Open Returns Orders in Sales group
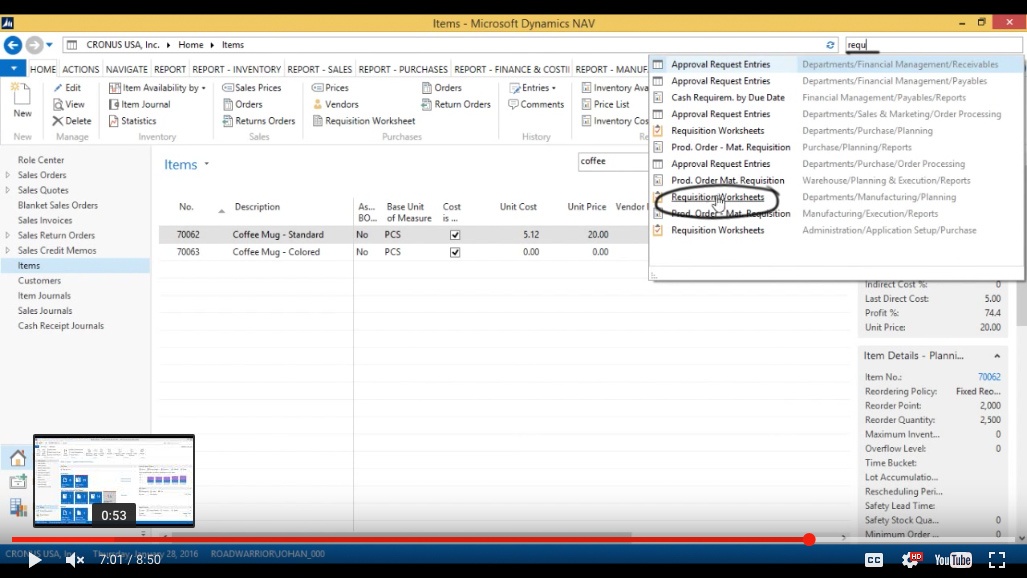This screenshot has width=1027, height=578. pyautogui.click(x=259, y=121)
